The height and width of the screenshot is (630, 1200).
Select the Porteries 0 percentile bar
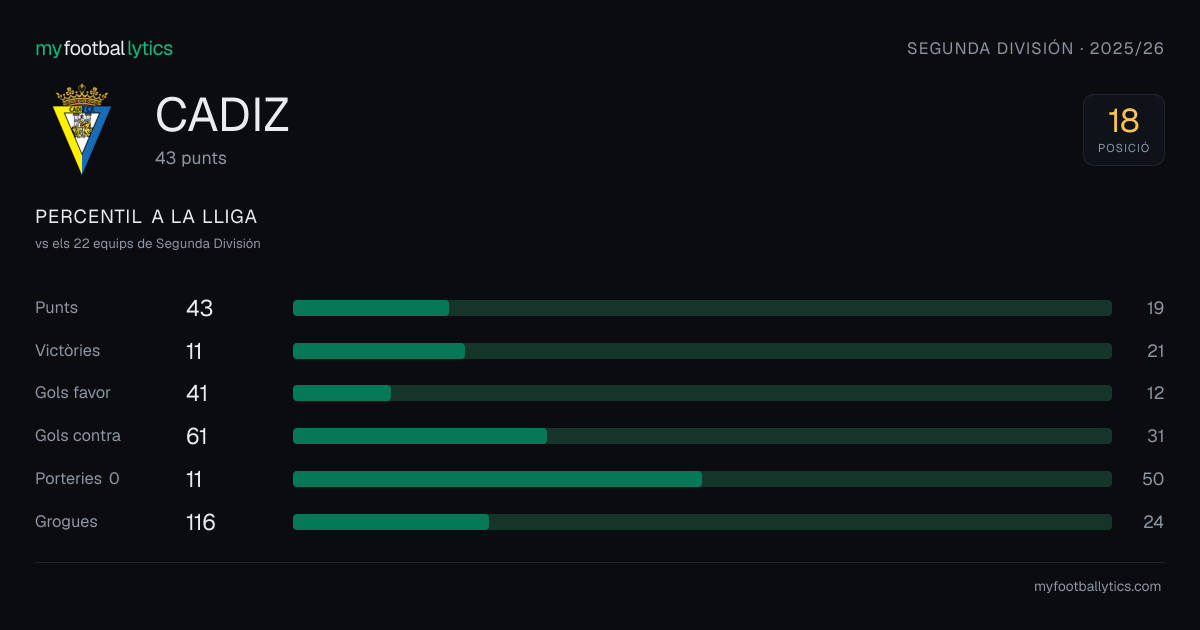click(x=702, y=479)
